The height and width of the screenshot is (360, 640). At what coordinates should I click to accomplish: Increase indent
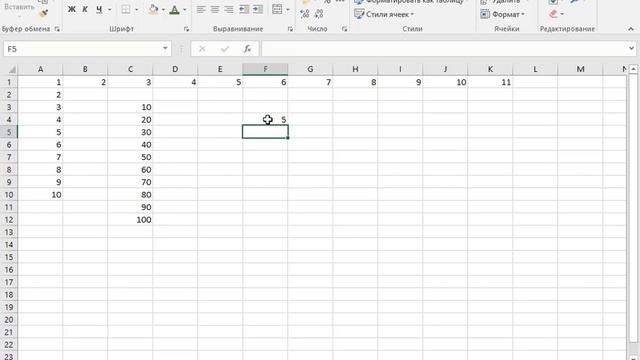258,9
